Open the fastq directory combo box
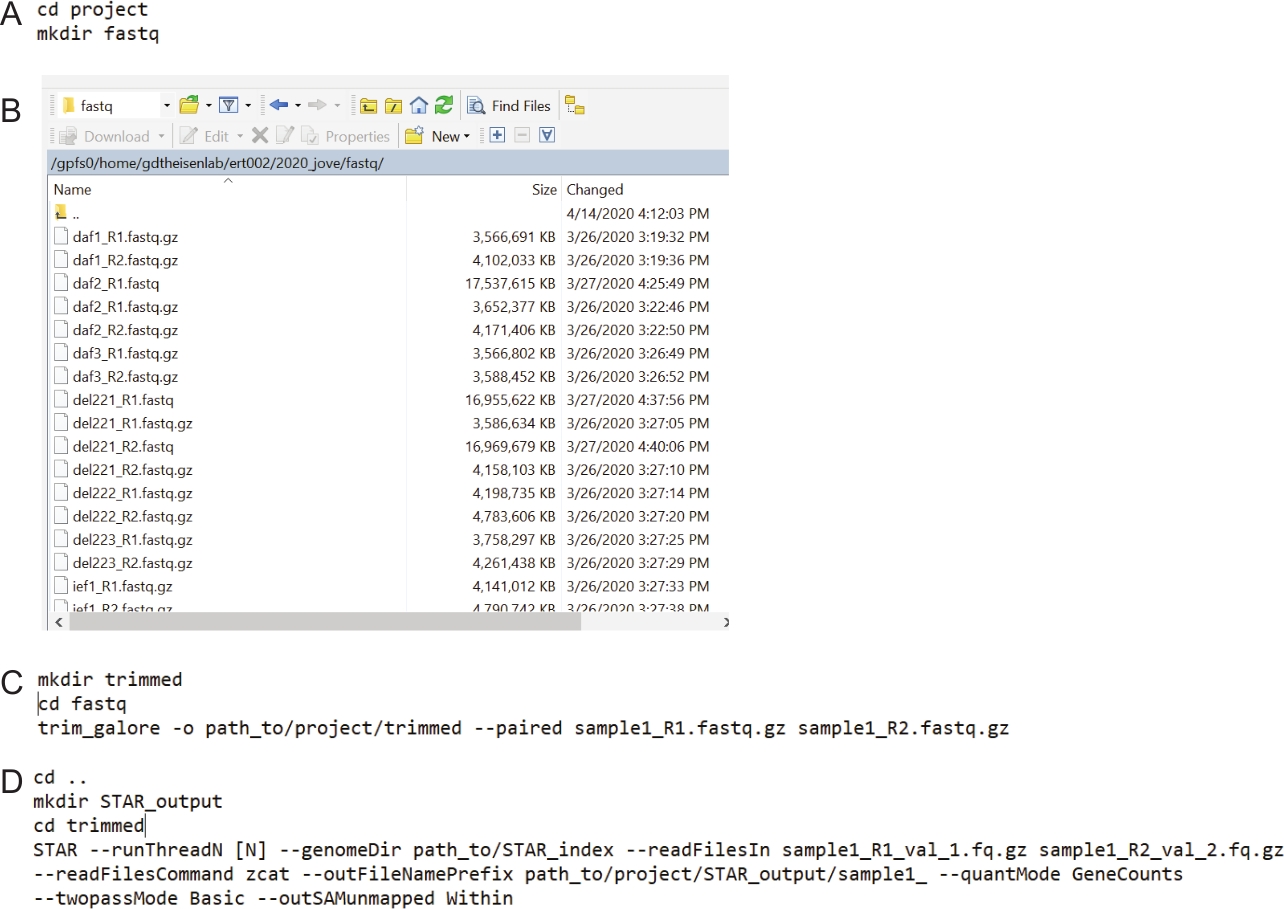Viewport: 1284px width, 909px height. (115, 105)
